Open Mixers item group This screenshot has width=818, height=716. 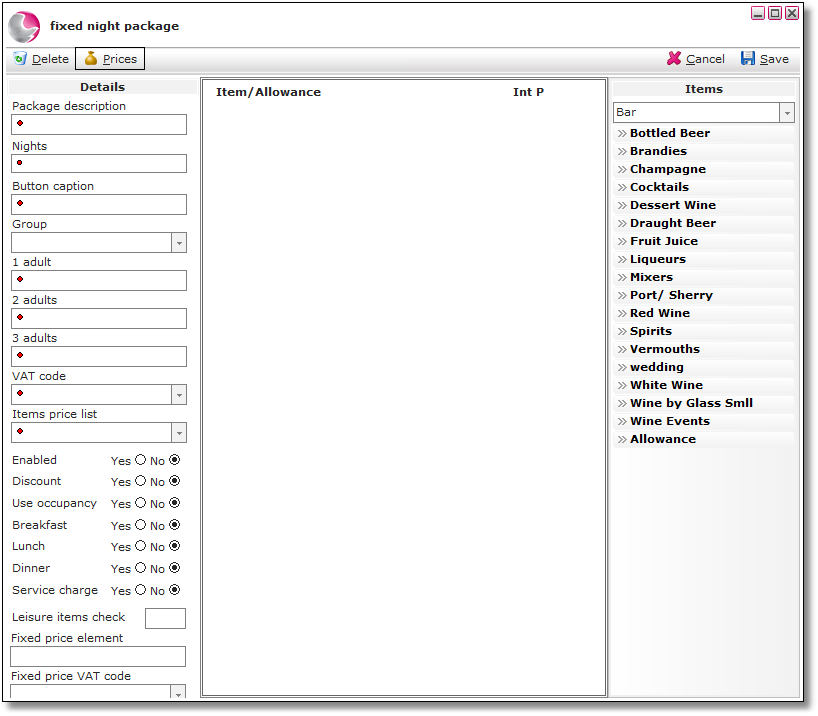(703, 277)
